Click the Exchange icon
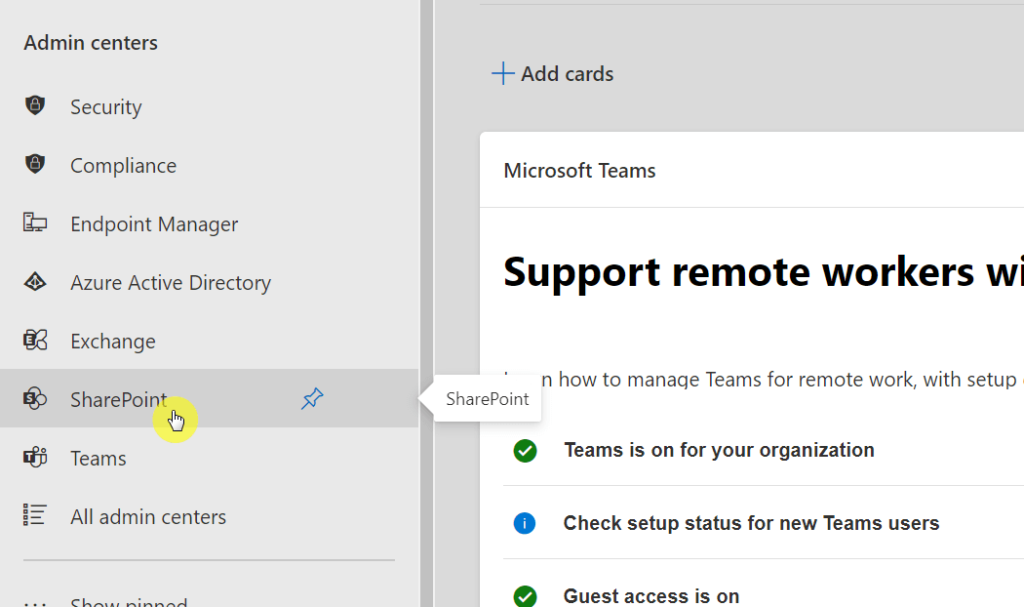The width and height of the screenshot is (1024, 607). (35, 340)
